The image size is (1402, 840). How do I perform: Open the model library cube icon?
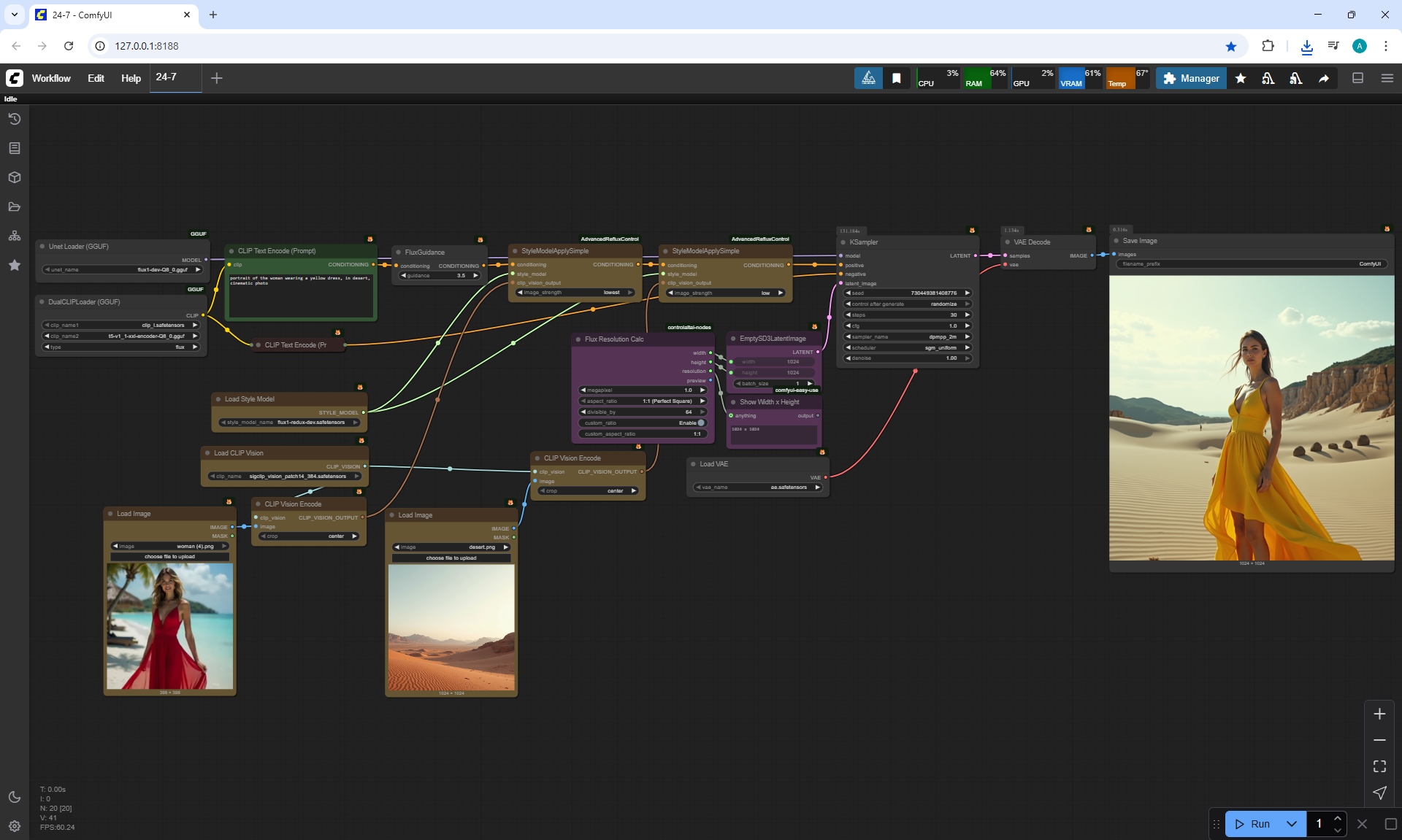click(15, 177)
